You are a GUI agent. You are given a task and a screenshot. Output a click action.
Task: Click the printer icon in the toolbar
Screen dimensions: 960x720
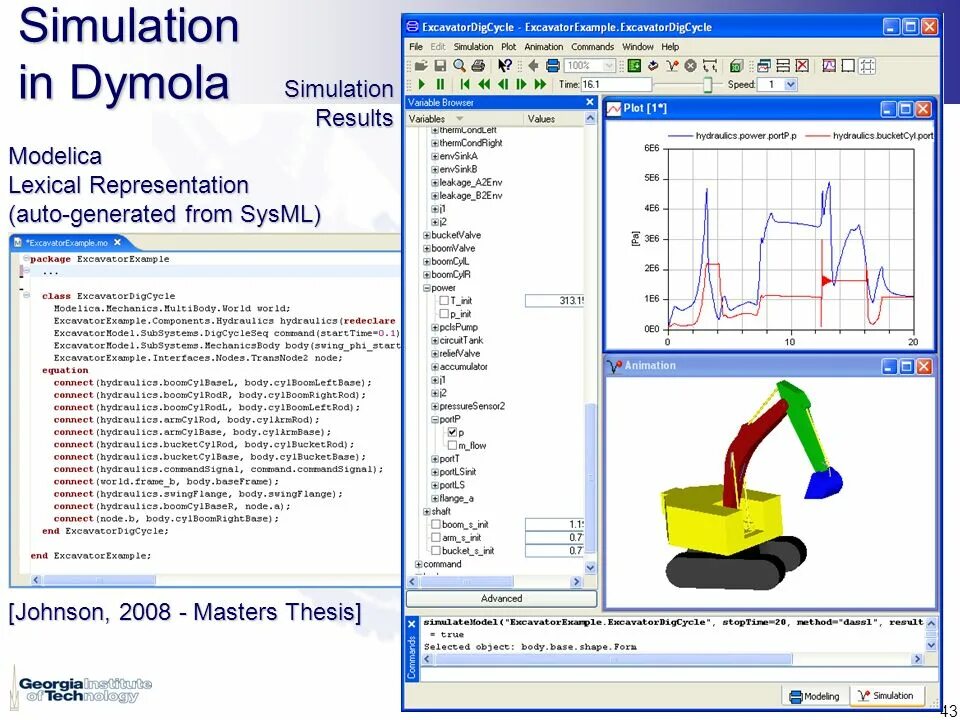click(478, 66)
